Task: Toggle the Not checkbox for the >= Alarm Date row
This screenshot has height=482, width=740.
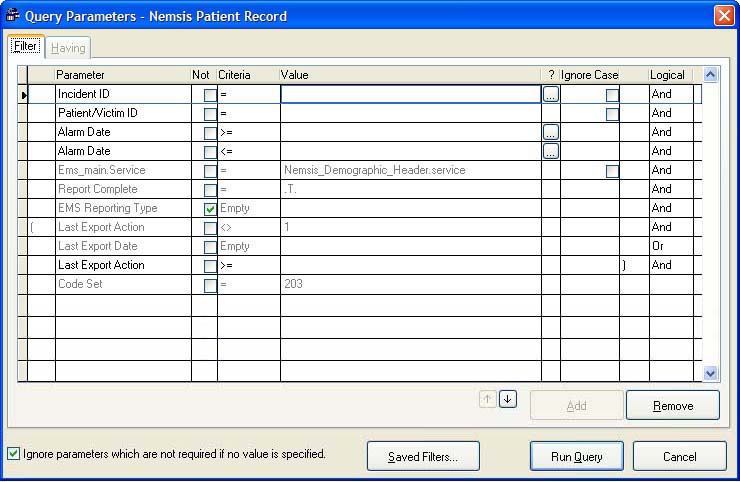Action: (x=210, y=133)
